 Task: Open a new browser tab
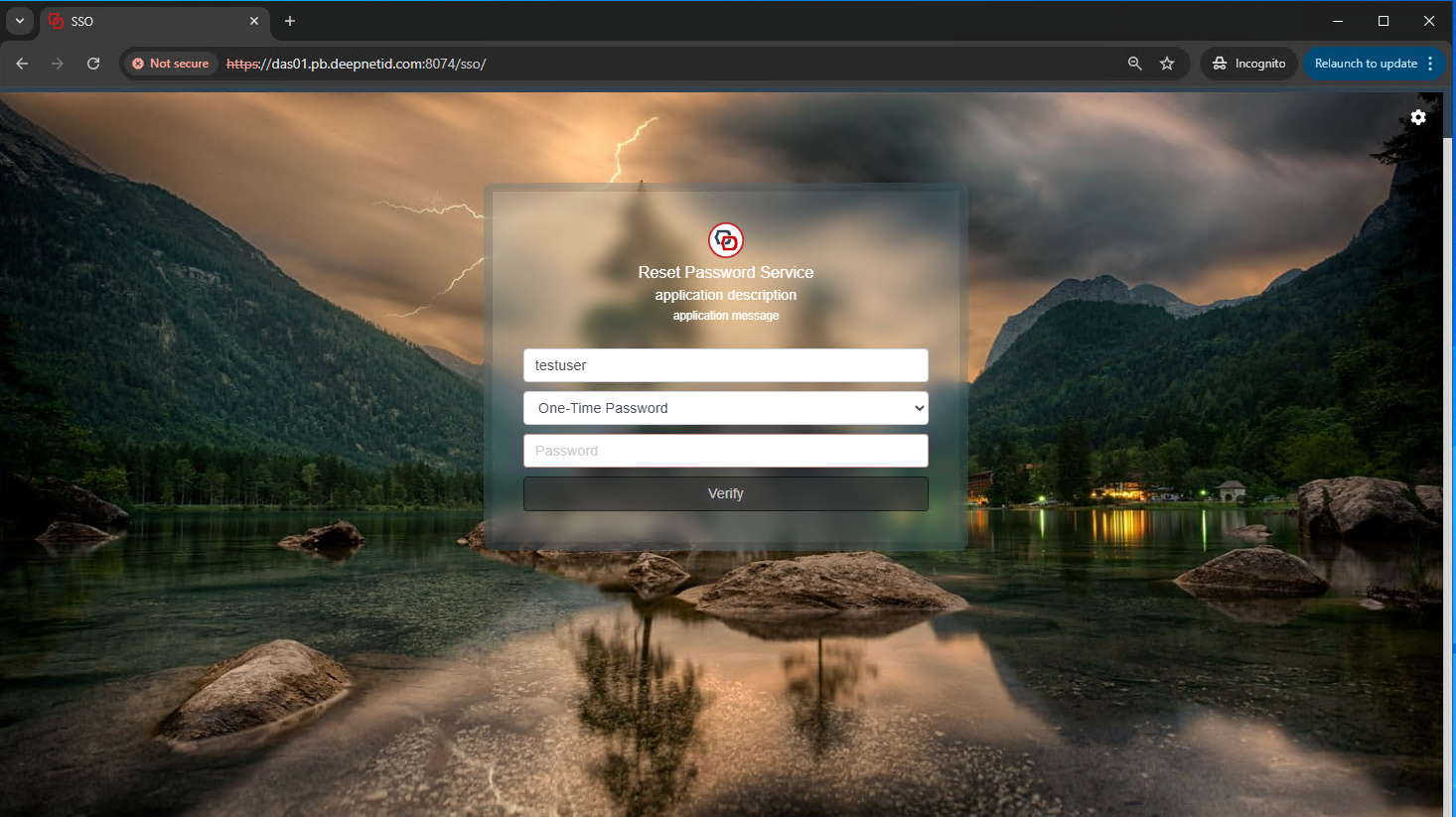pyautogui.click(x=290, y=21)
